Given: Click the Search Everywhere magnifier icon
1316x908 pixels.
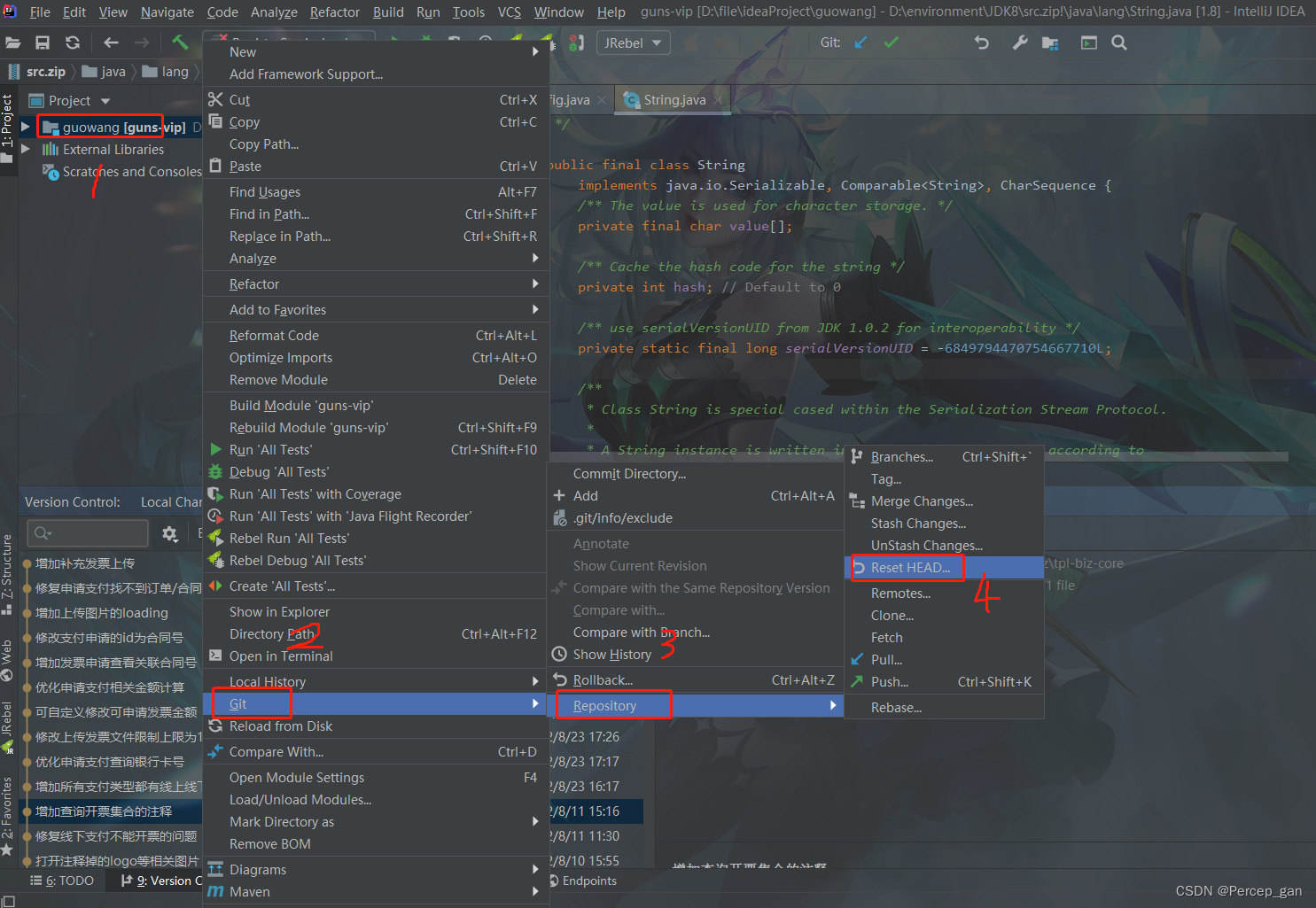Looking at the screenshot, I should [x=1119, y=43].
